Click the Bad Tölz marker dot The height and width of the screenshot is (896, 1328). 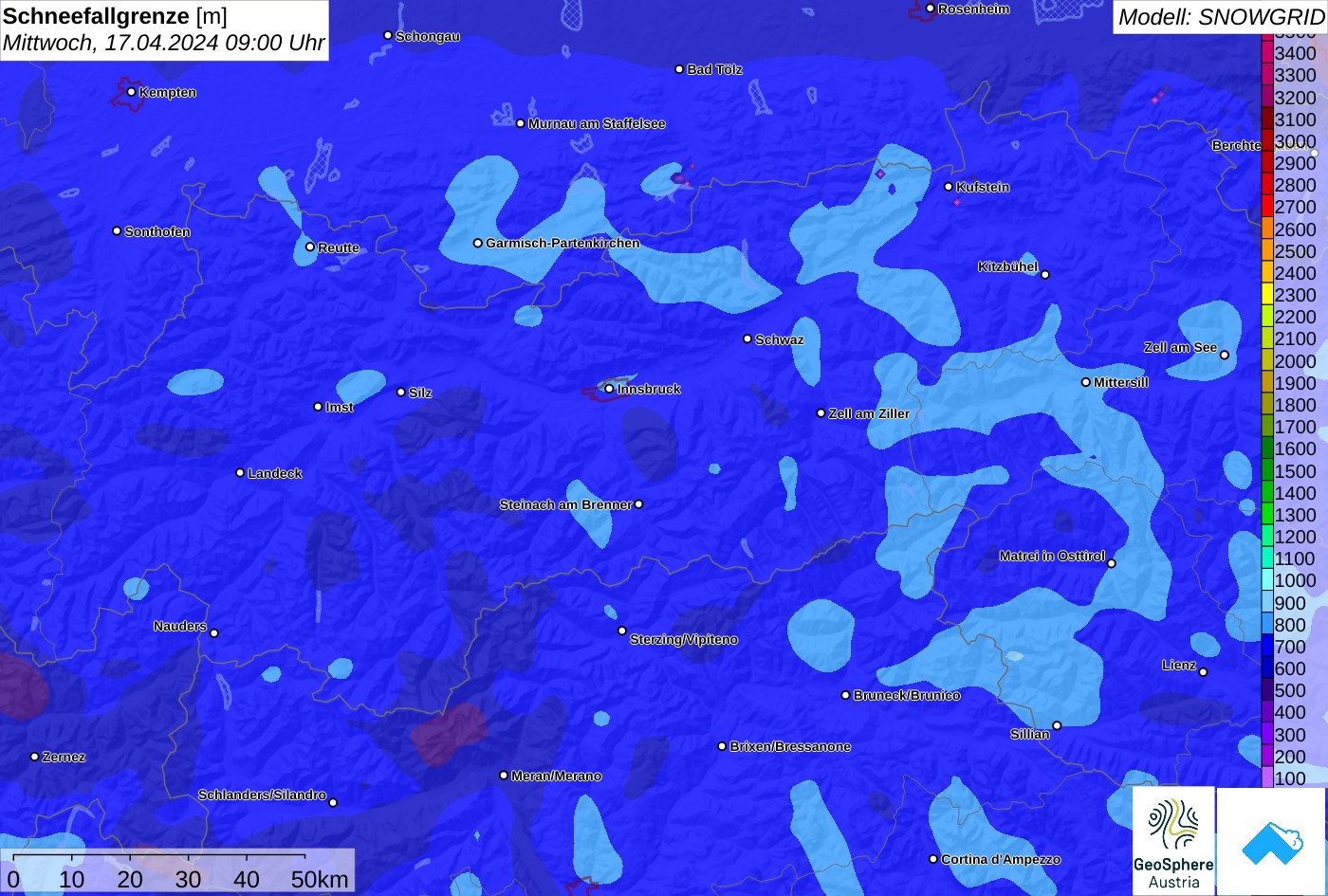coord(679,69)
